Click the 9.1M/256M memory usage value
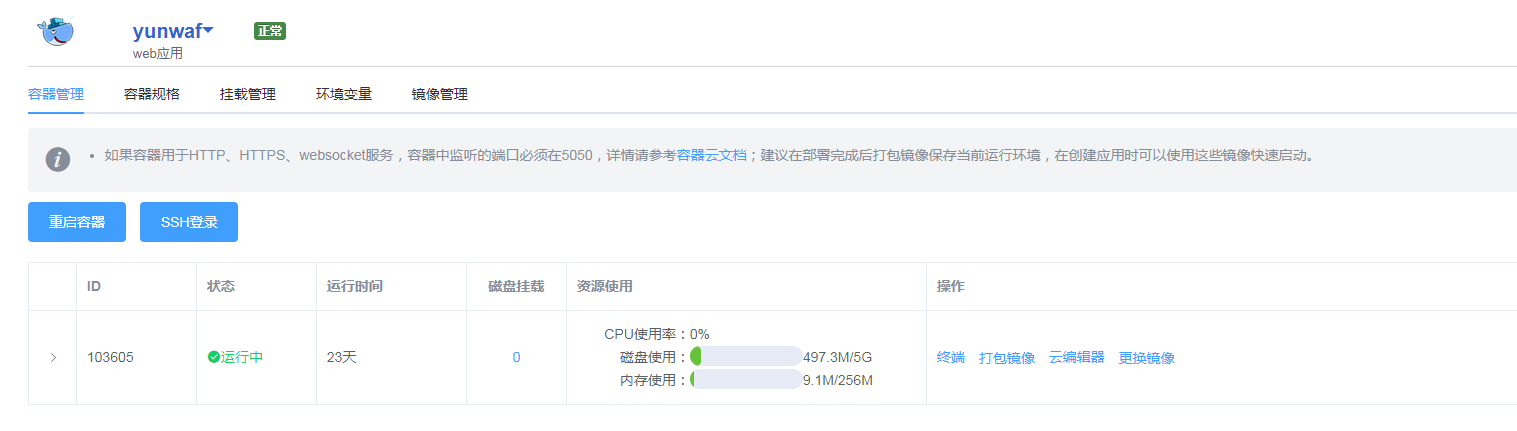Viewport: 1517px width, 431px height. point(838,380)
